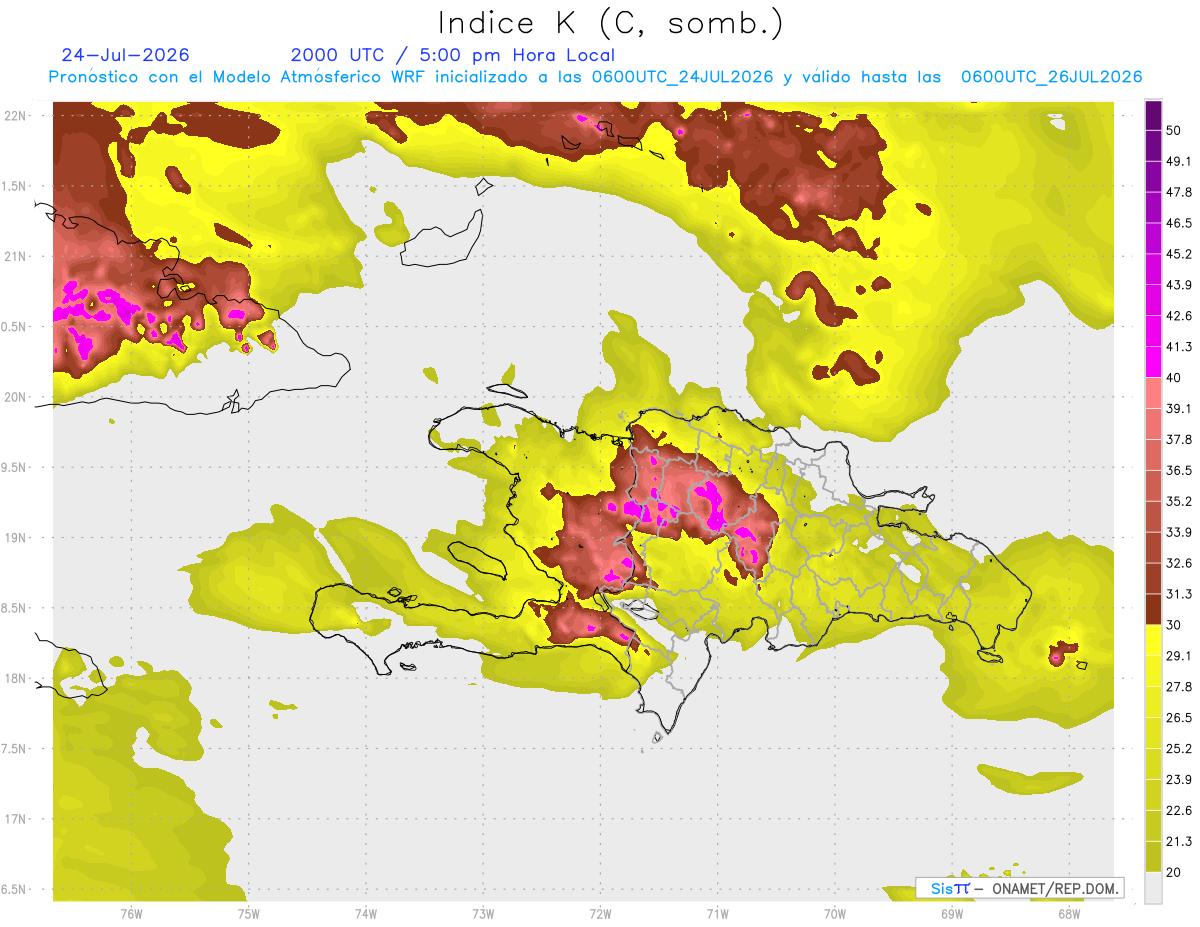1200x927 pixels.
Task: Click the 68W longitude label
Action: coord(1068,913)
